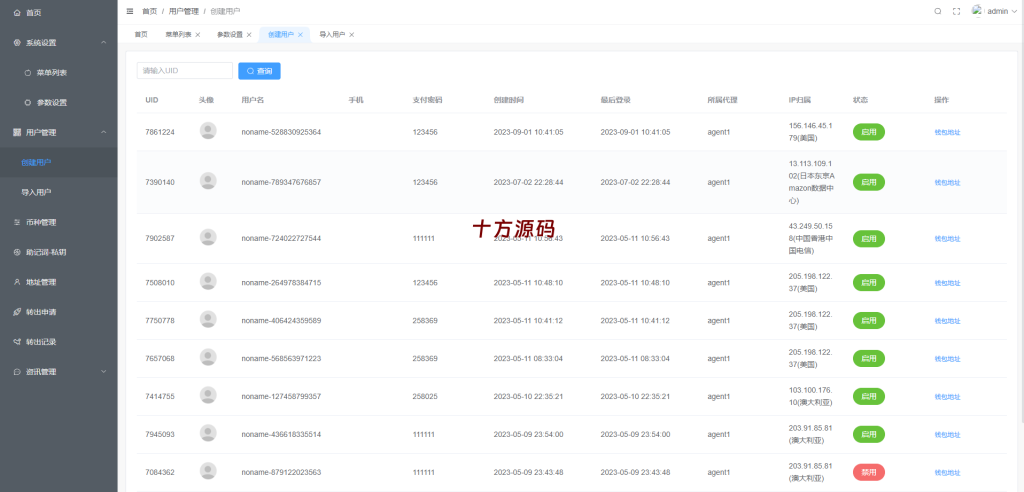Switch to the 首页 tab
Image resolution: width=1024 pixels, height=492 pixels.
pyautogui.click(x=141, y=35)
